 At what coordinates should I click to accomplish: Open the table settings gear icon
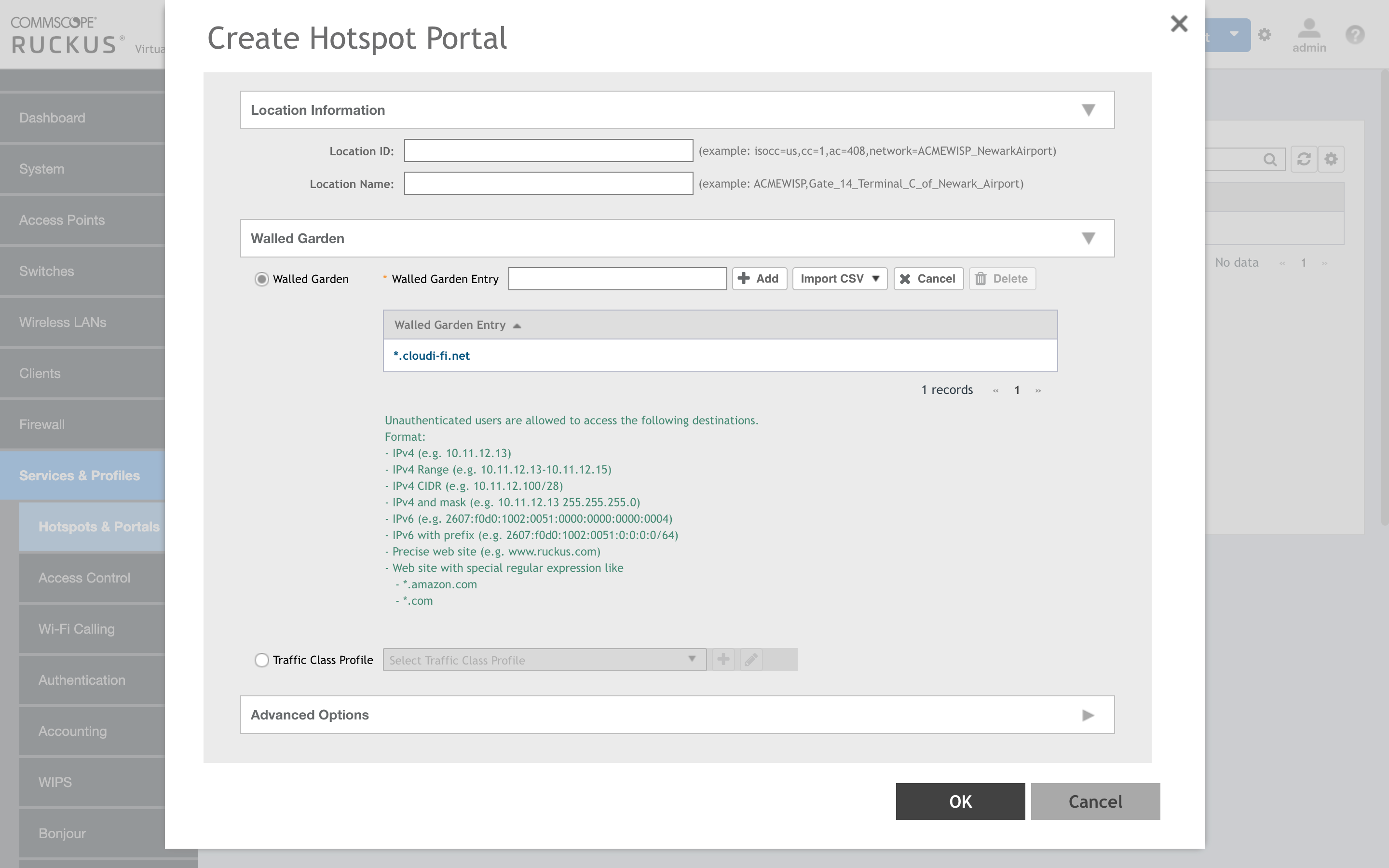[x=1332, y=159]
